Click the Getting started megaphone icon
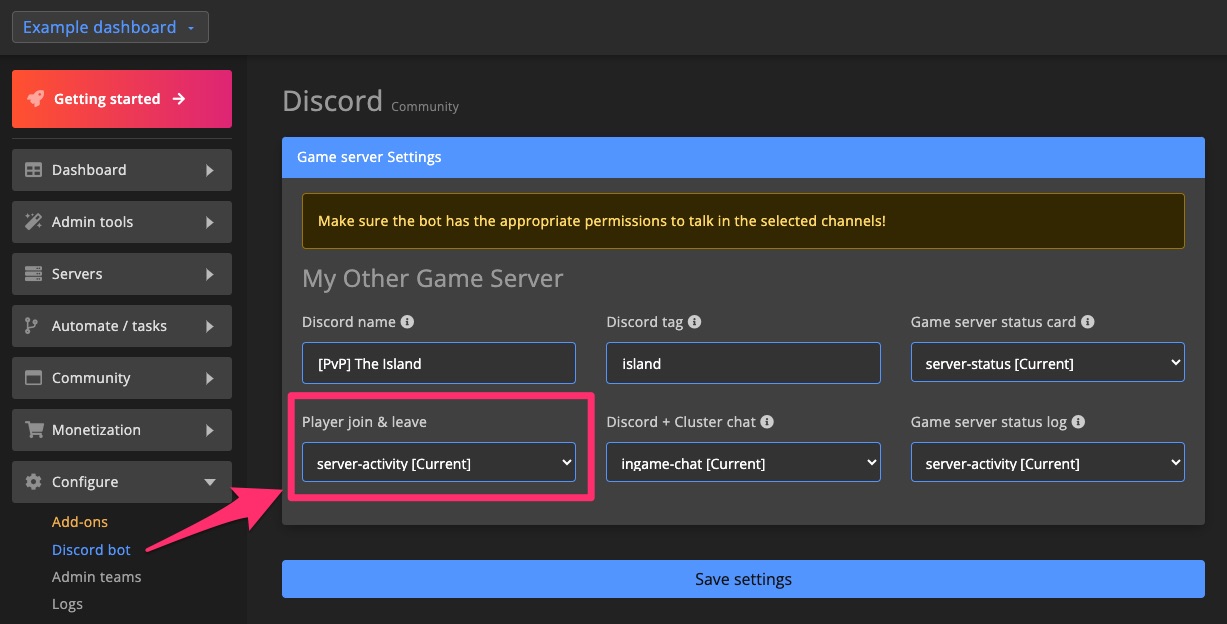The width and height of the screenshot is (1227, 624). click(36, 99)
